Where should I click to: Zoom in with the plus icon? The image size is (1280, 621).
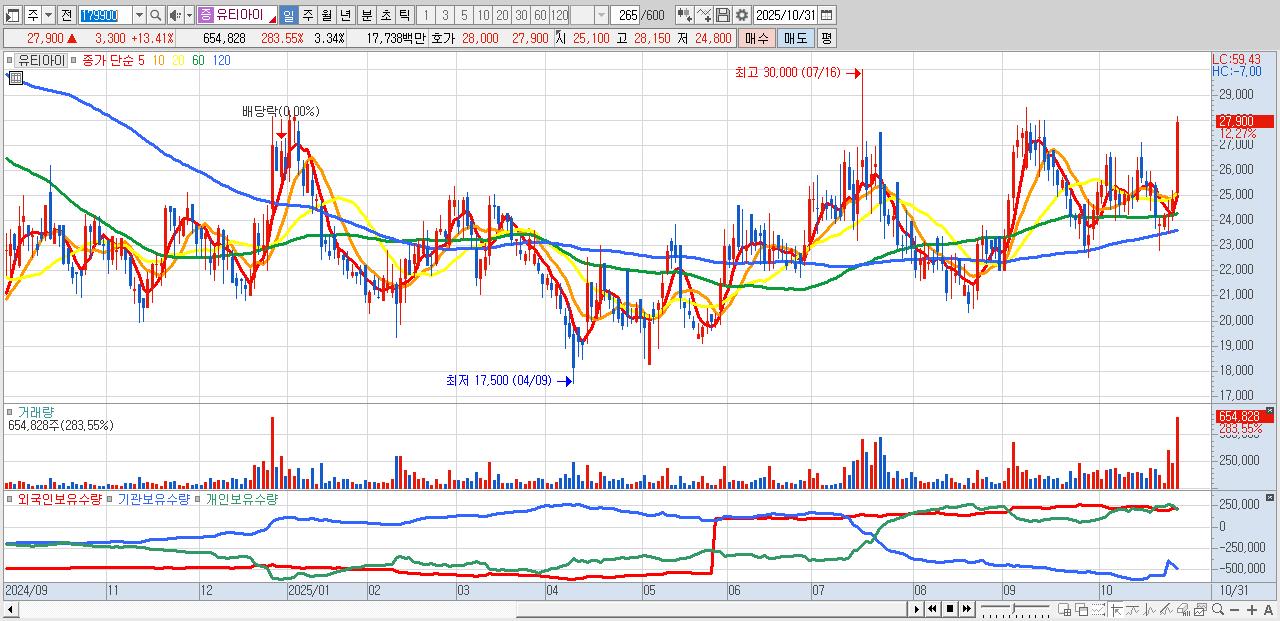click(1252, 609)
